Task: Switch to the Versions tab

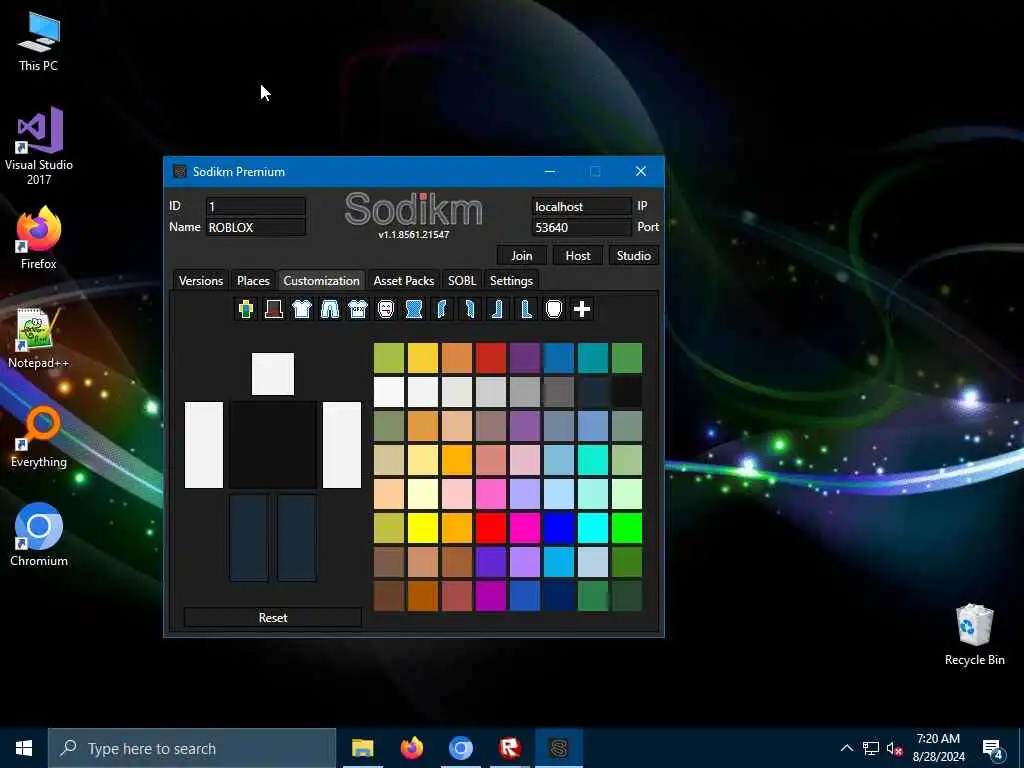Action: (200, 280)
